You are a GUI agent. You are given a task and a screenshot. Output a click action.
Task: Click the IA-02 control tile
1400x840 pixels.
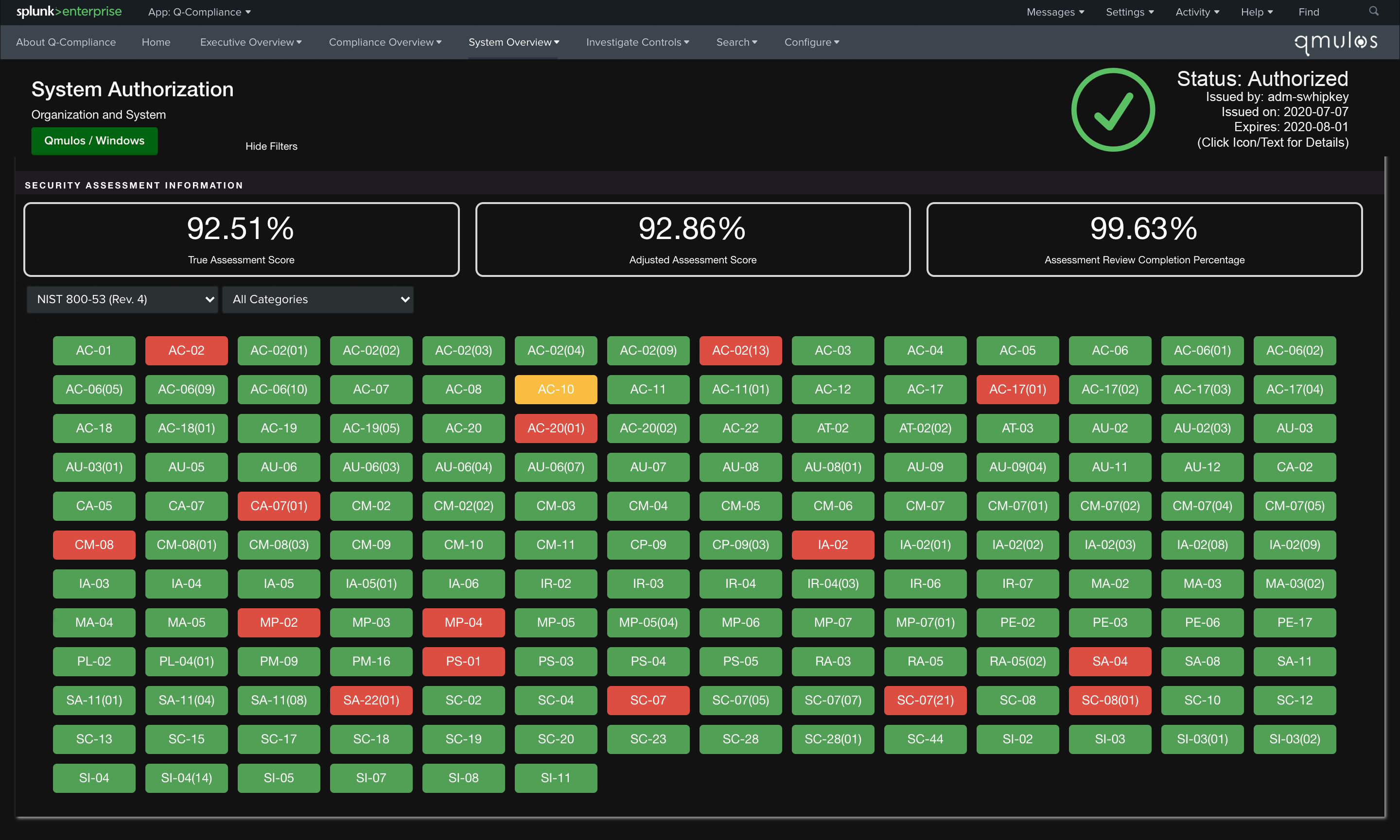(833, 545)
